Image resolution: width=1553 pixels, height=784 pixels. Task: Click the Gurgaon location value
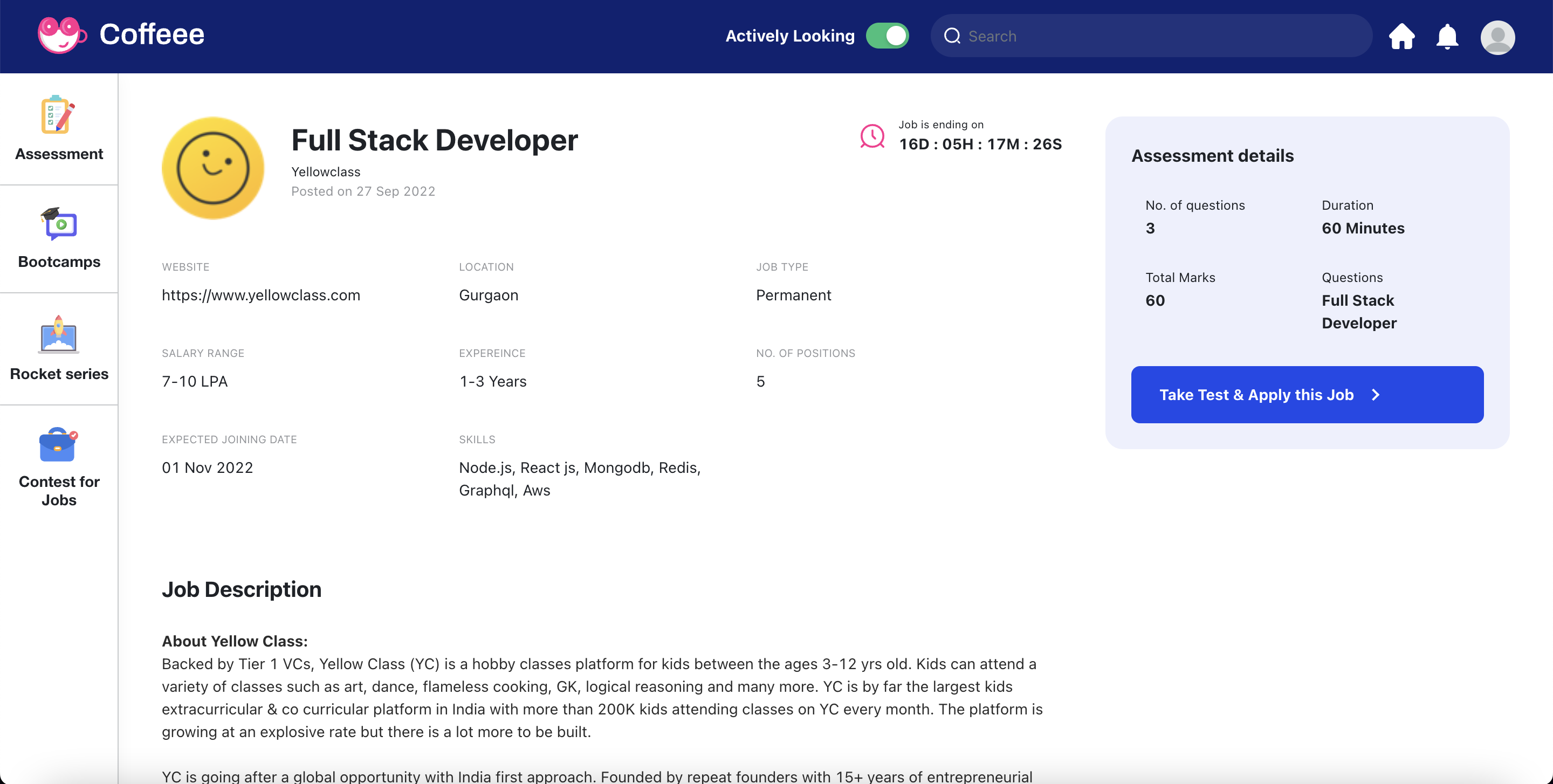(489, 295)
